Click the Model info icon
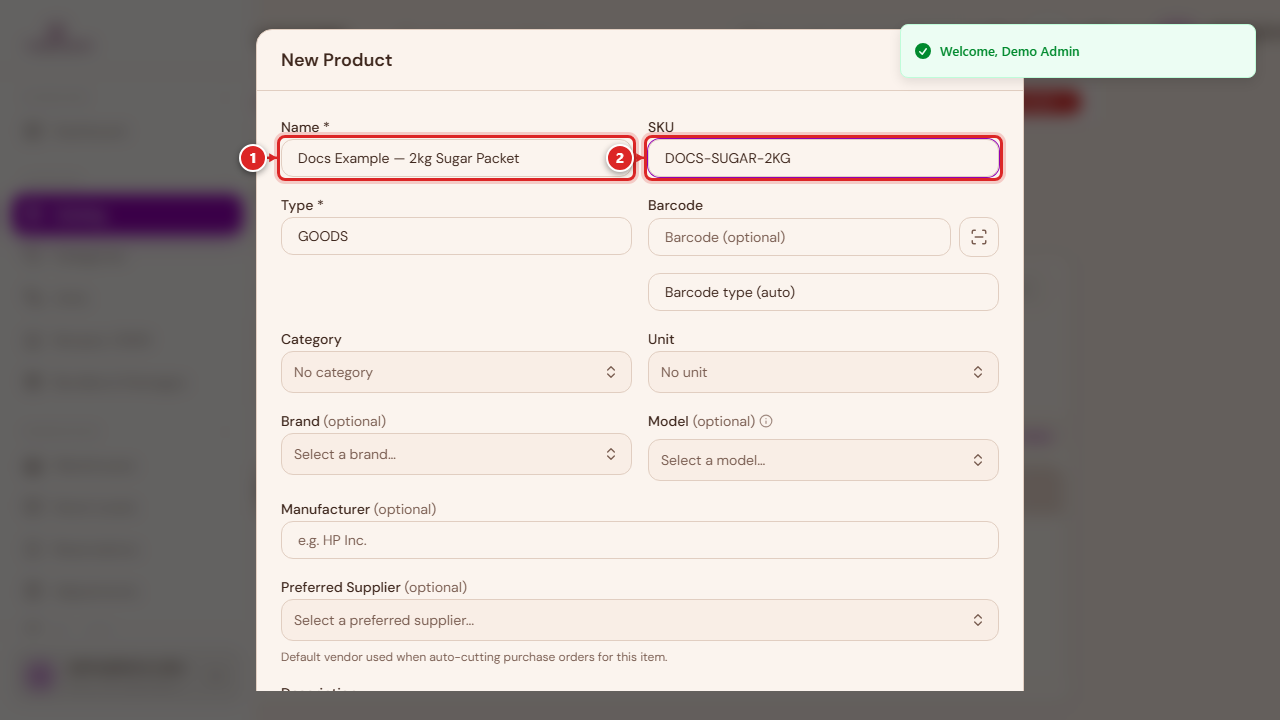 tap(766, 421)
